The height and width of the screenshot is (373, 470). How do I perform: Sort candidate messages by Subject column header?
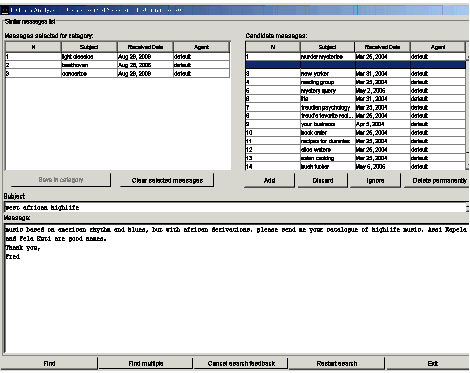[x=327, y=47]
